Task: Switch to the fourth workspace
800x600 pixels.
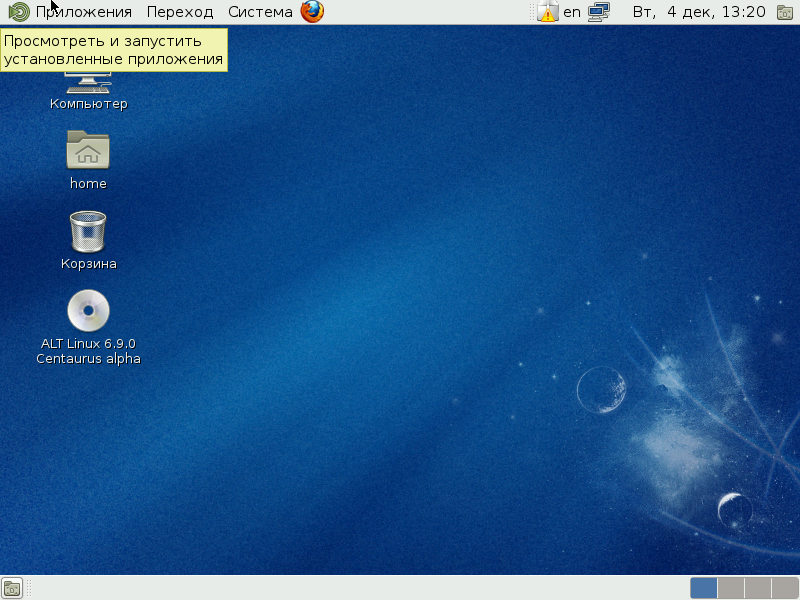Action: click(783, 588)
